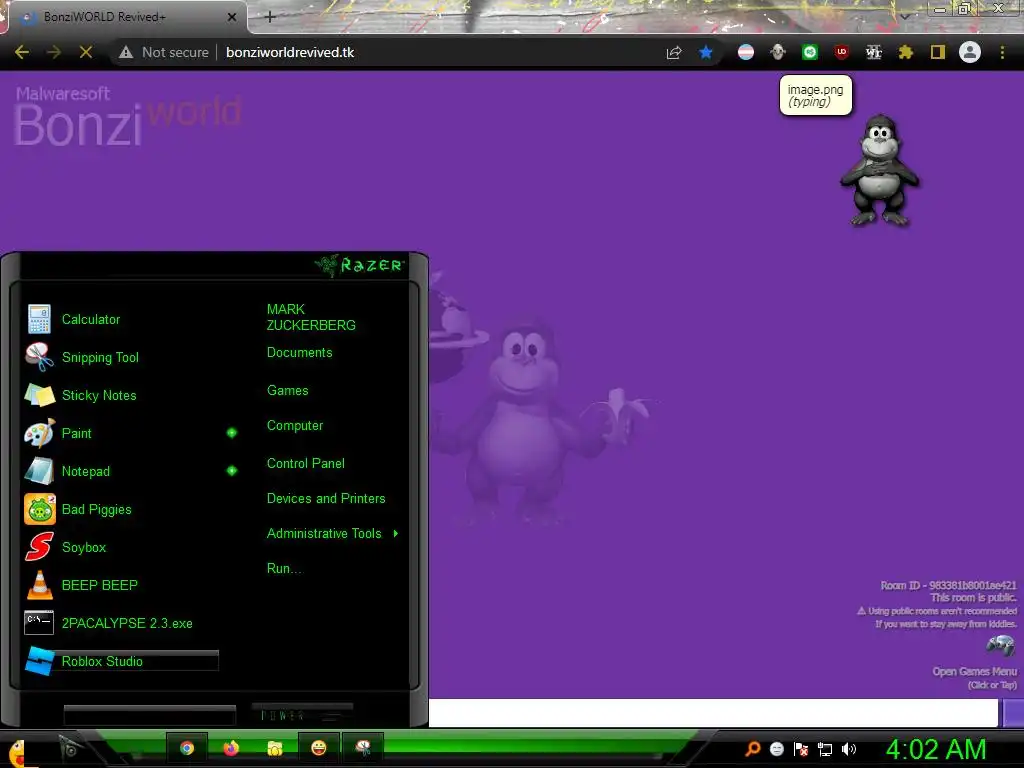The width and height of the screenshot is (1024, 768).
Task: Click the Not secure warning indicator
Action: 164,52
